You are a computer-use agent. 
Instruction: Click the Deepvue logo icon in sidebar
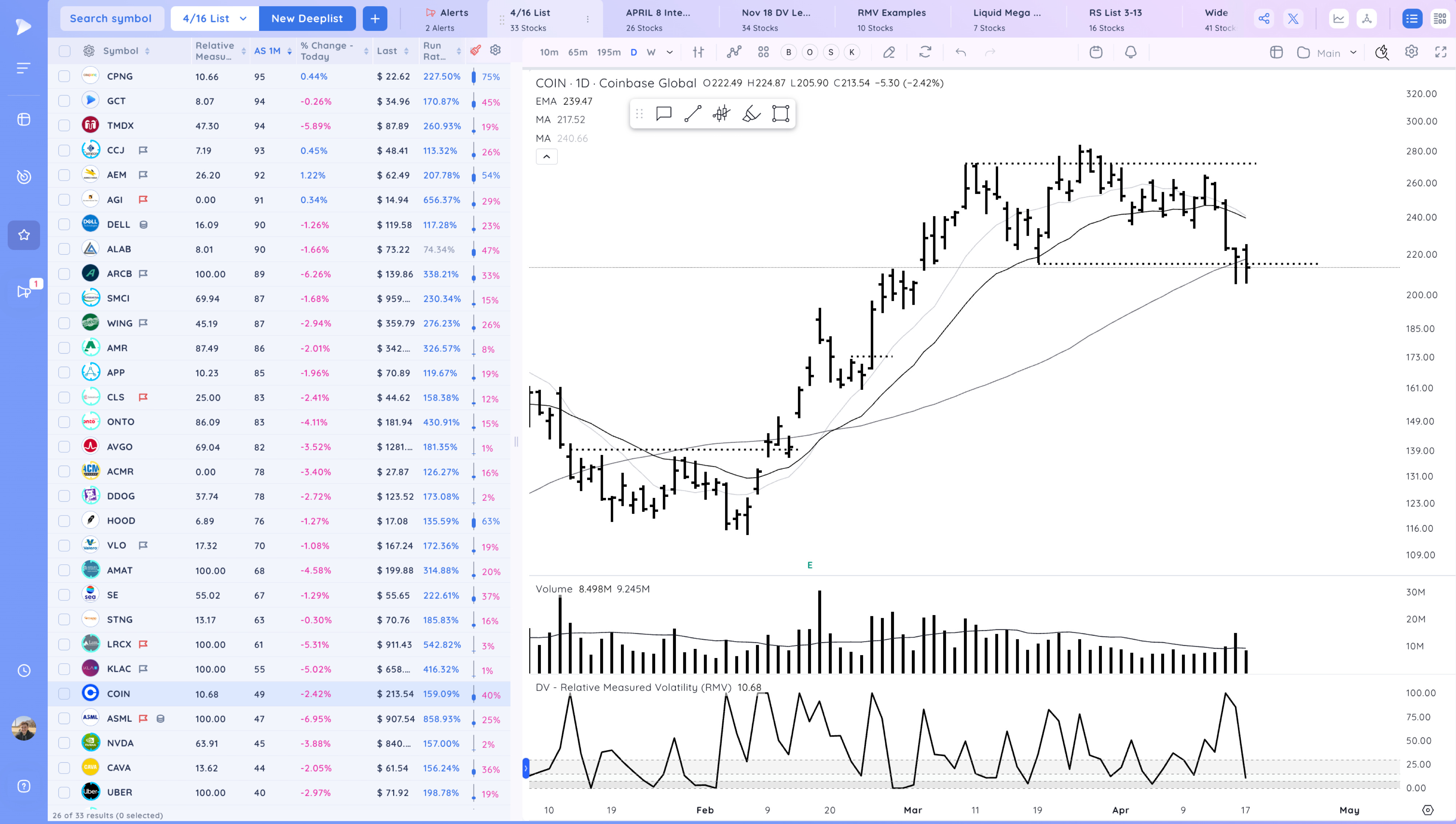point(23,27)
